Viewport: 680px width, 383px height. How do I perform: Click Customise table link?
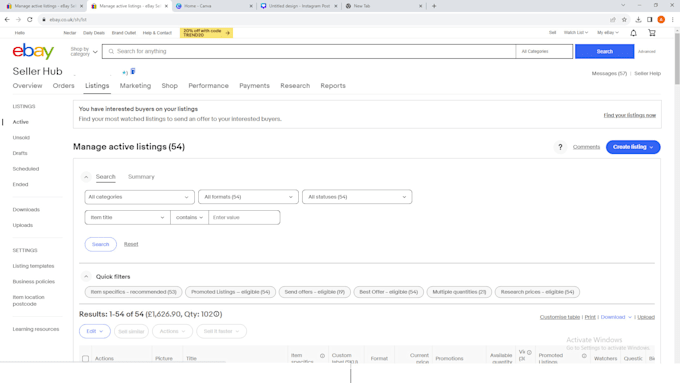[x=559, y=317]
